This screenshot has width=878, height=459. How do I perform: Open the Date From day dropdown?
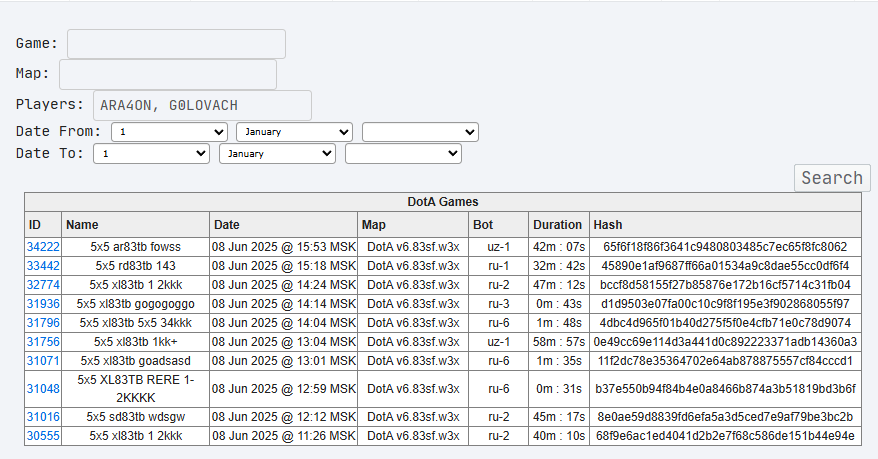click(x=169, y=132)
